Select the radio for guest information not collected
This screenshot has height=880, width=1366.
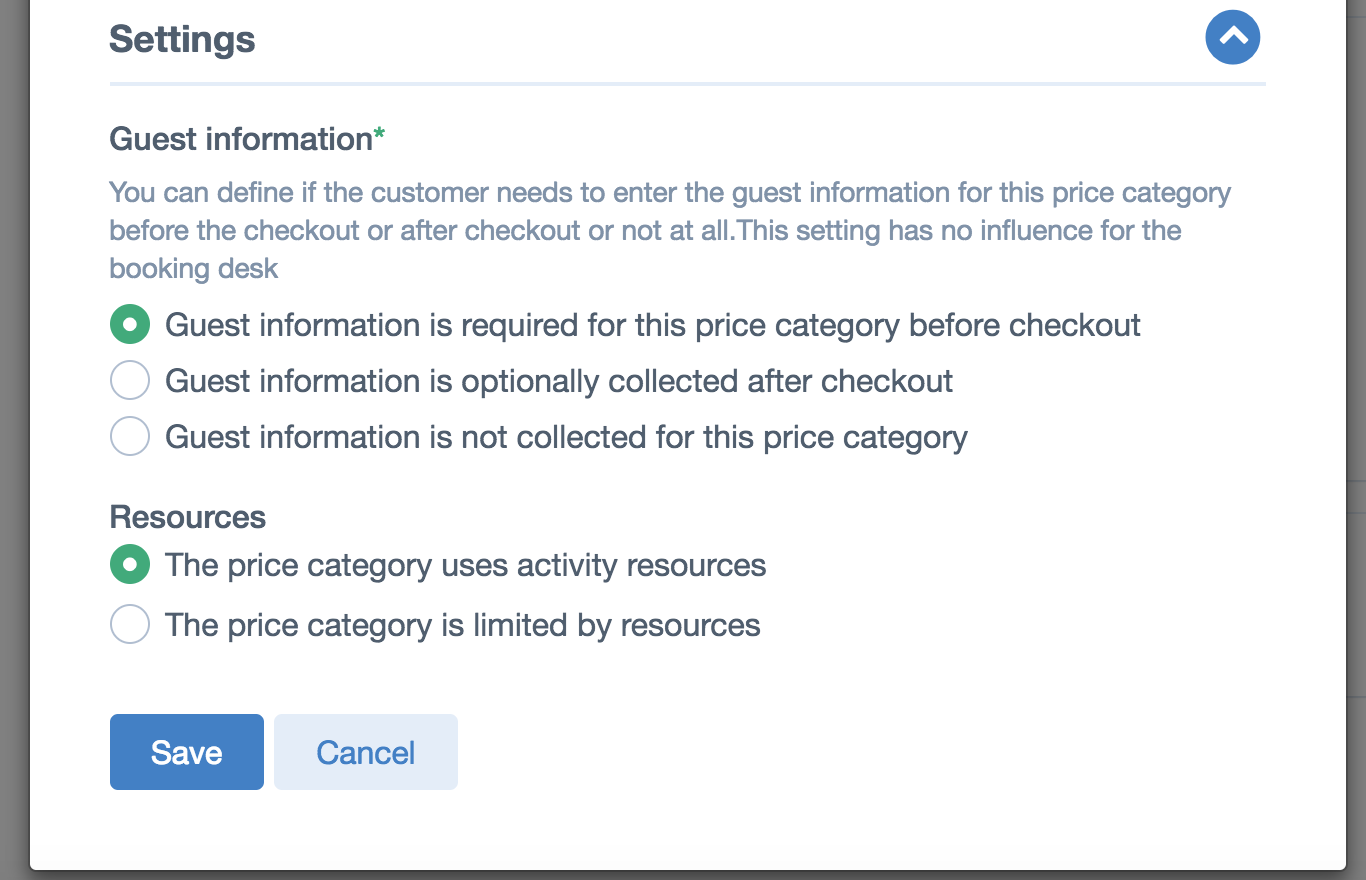click(x=130, y=437)
